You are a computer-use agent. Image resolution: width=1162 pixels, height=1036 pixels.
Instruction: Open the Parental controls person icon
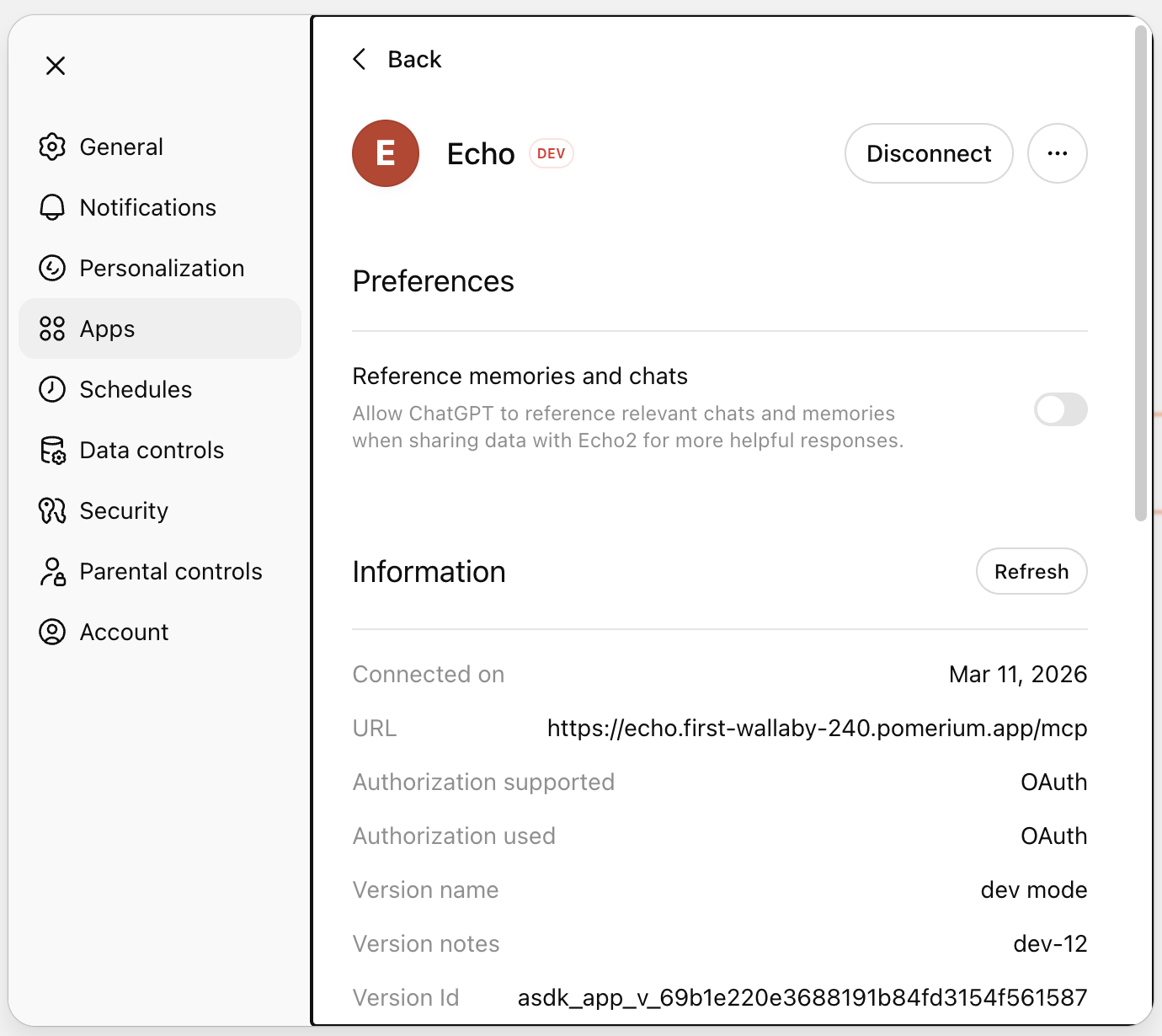pyautogui.click(x=51, y=571)
